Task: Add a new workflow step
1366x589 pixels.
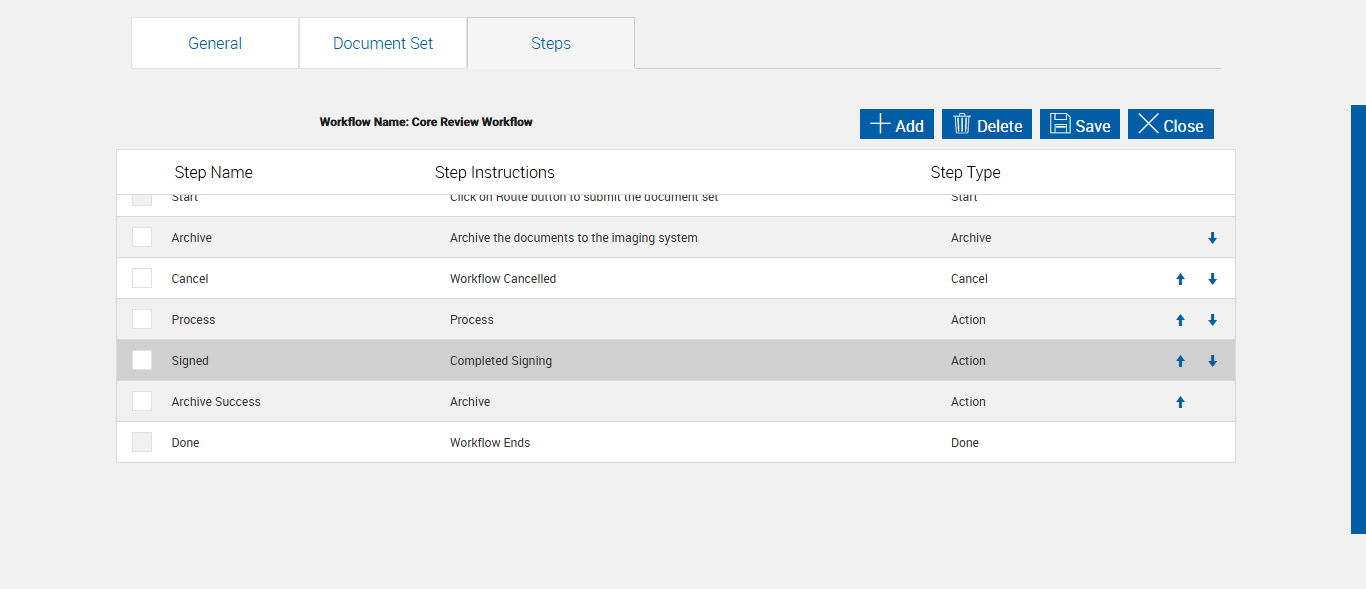Action: coord(897,125)
